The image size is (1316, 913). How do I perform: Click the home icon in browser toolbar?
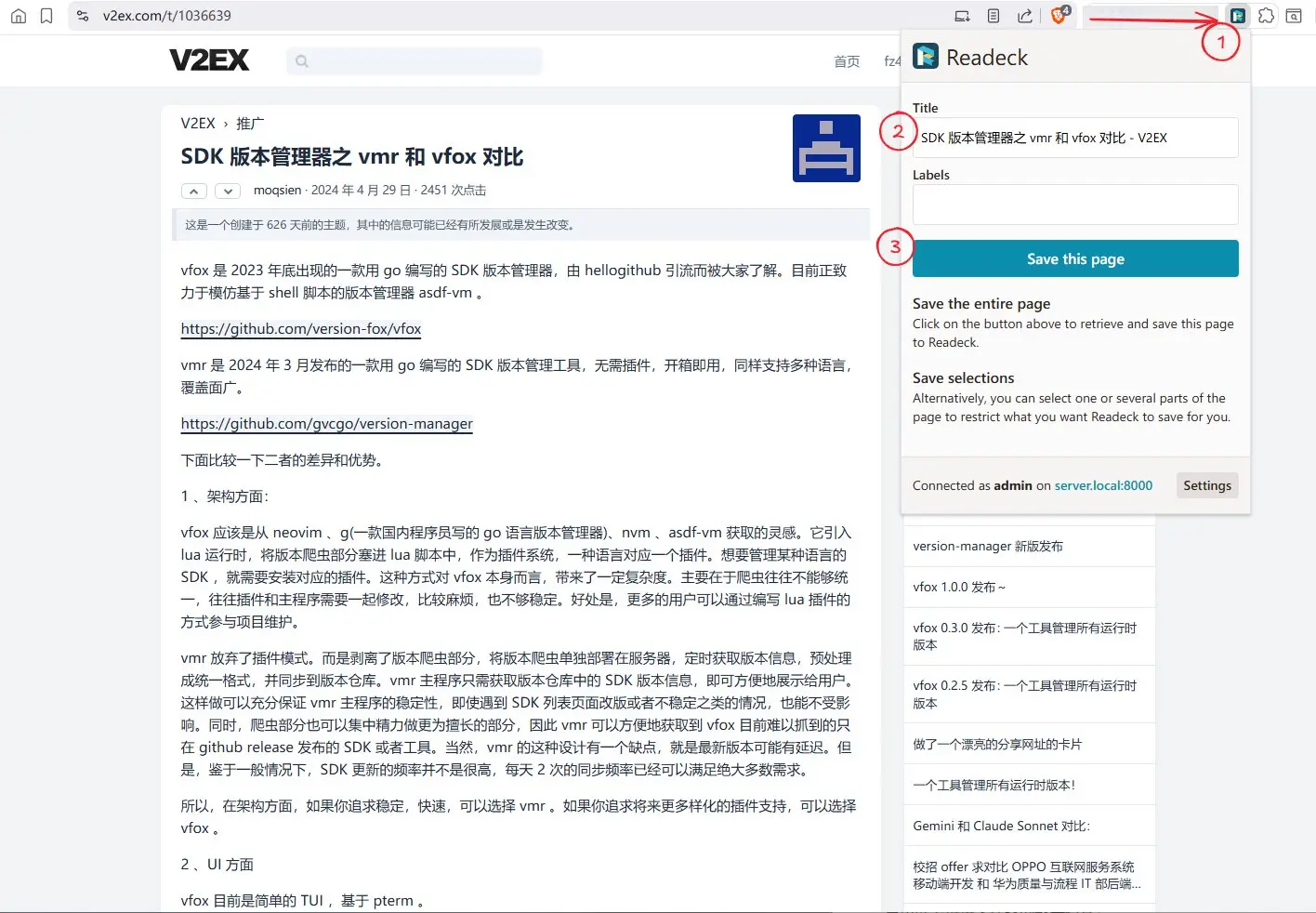pyautogui.click(x=19, y=16)
